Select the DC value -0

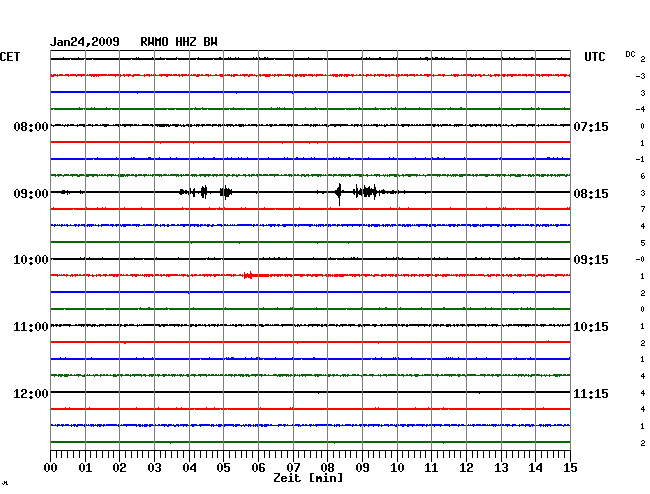pyautogui.click(x=640, y=259)
